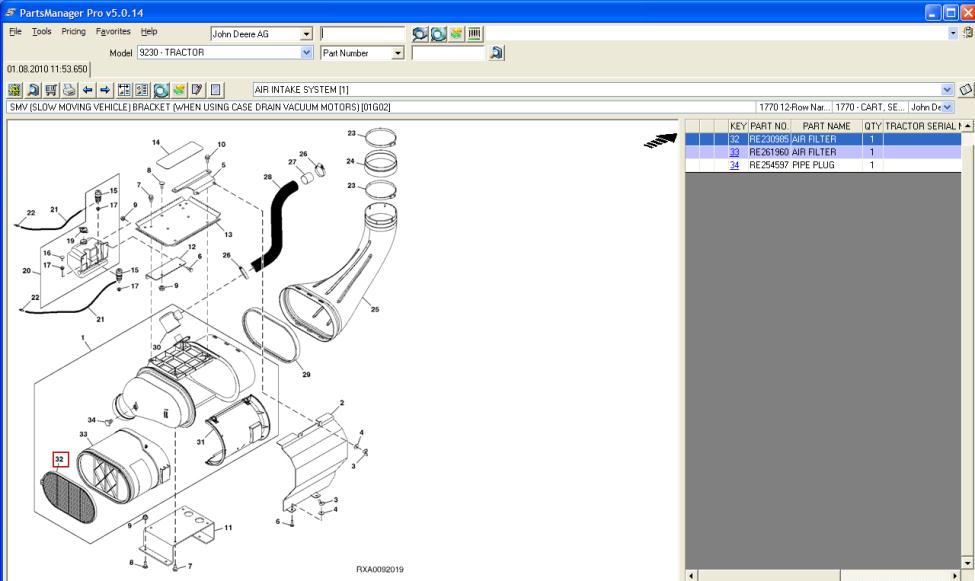This screenshot has height=581, width=975.
Task: Click callout number 25 on intake duct
Action: pos(375,309)
